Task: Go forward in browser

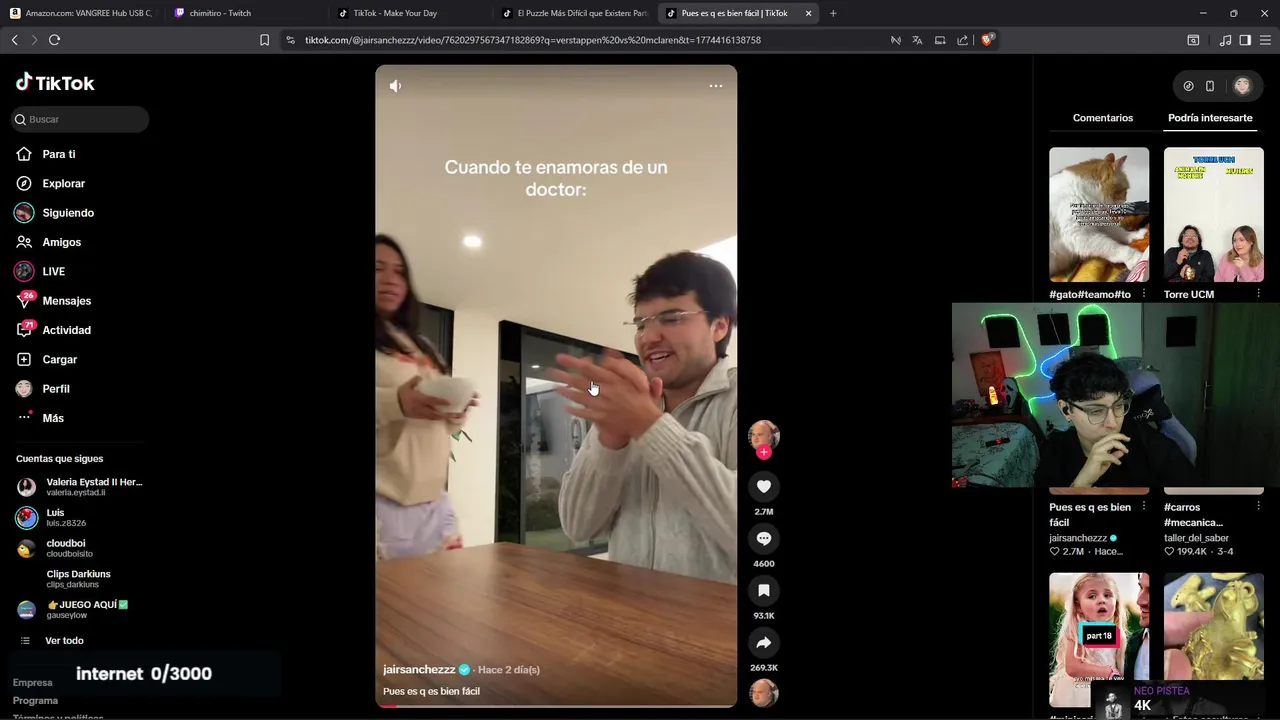Action: [34, 40]
